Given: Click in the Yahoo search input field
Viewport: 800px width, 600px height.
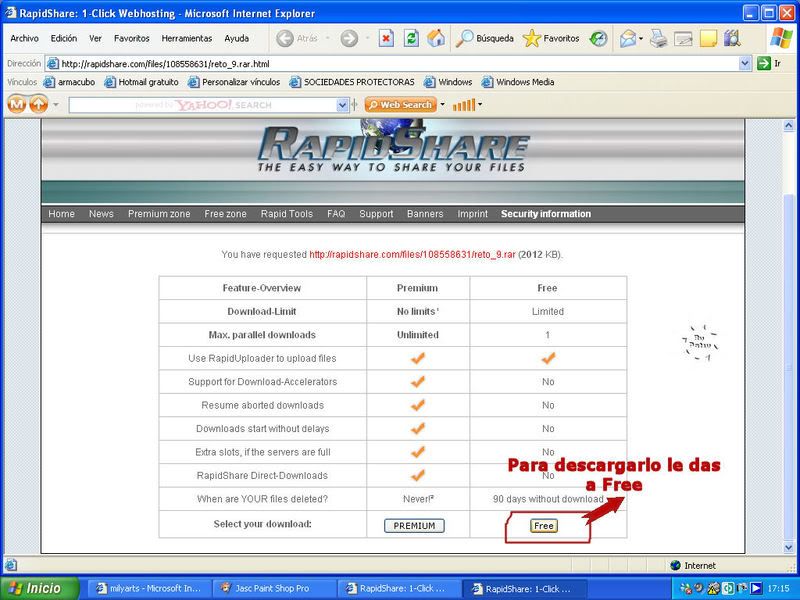Looking at the screenshot, I should point(203,105).
